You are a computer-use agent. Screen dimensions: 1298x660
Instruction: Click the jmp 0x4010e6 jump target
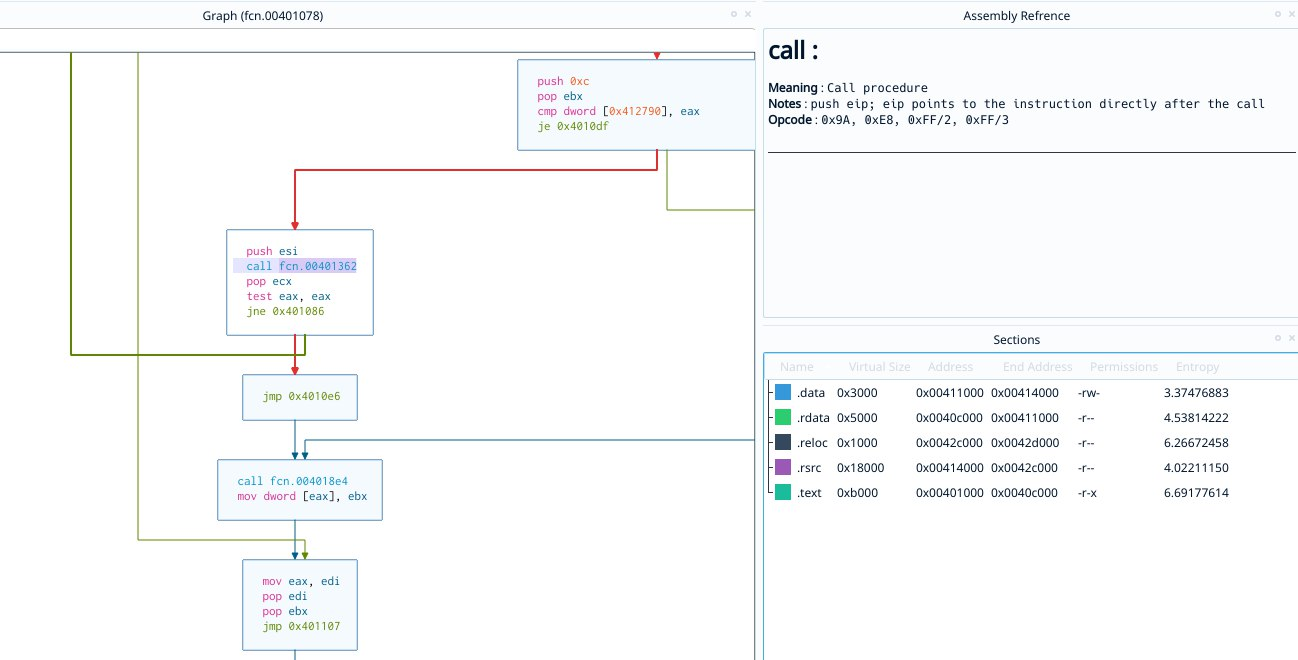coord(300,396)
